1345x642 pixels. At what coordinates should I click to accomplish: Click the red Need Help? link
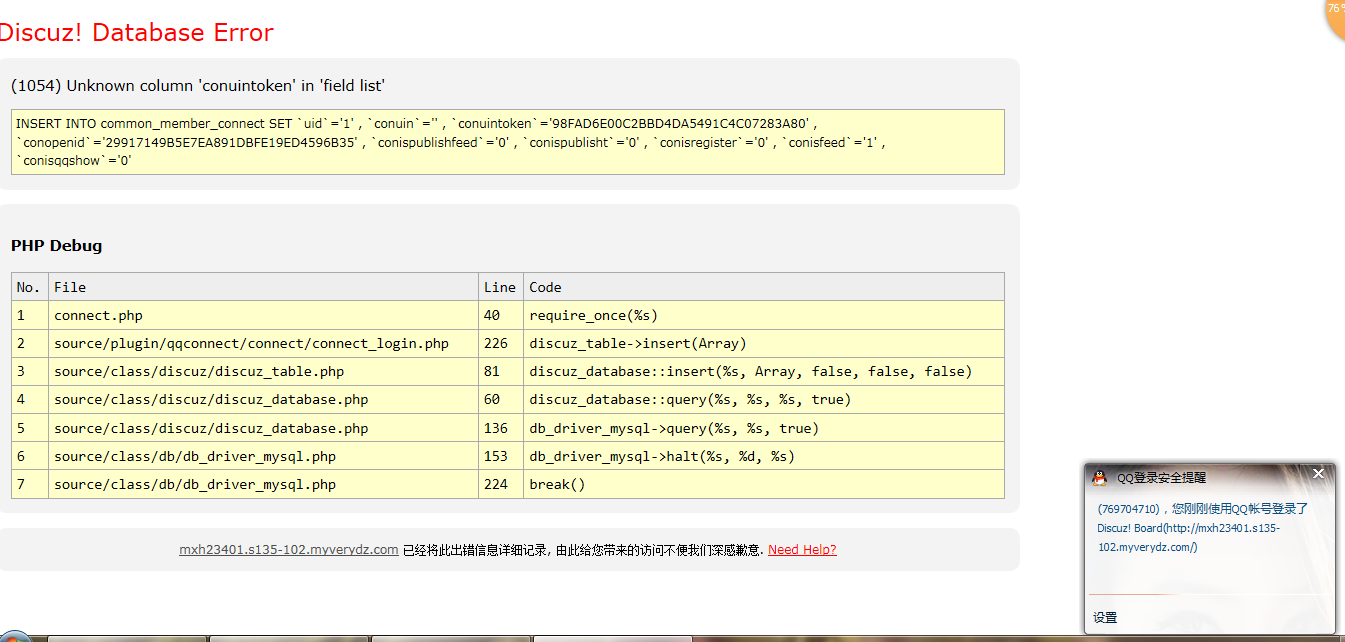(x=802, y=550)
